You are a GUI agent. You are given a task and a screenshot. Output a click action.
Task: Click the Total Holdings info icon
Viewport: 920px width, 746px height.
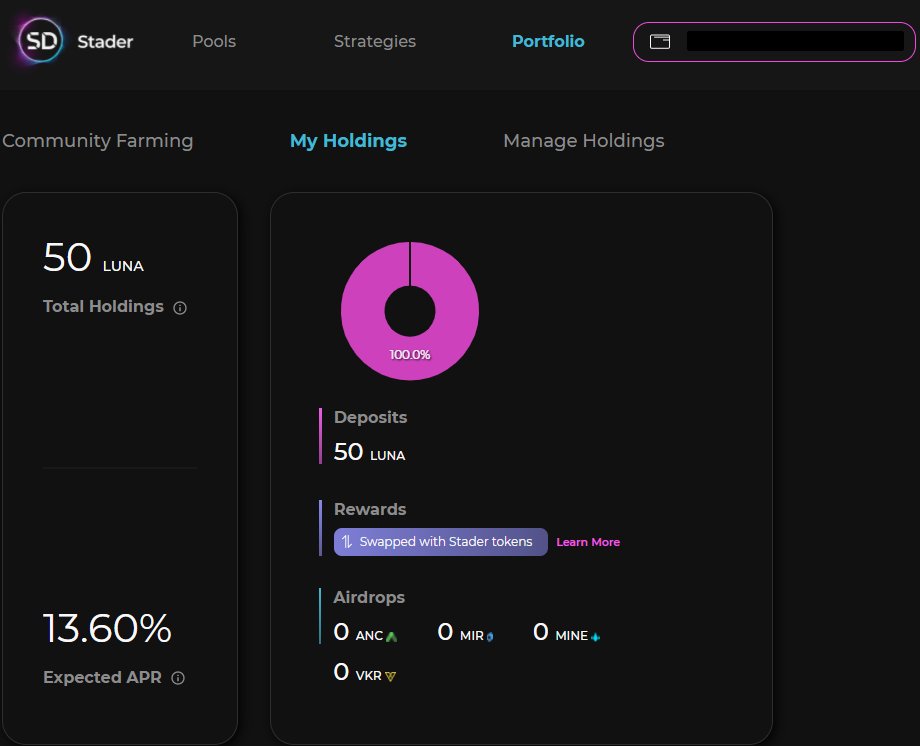pyautogui.click(x=180, y=308)
